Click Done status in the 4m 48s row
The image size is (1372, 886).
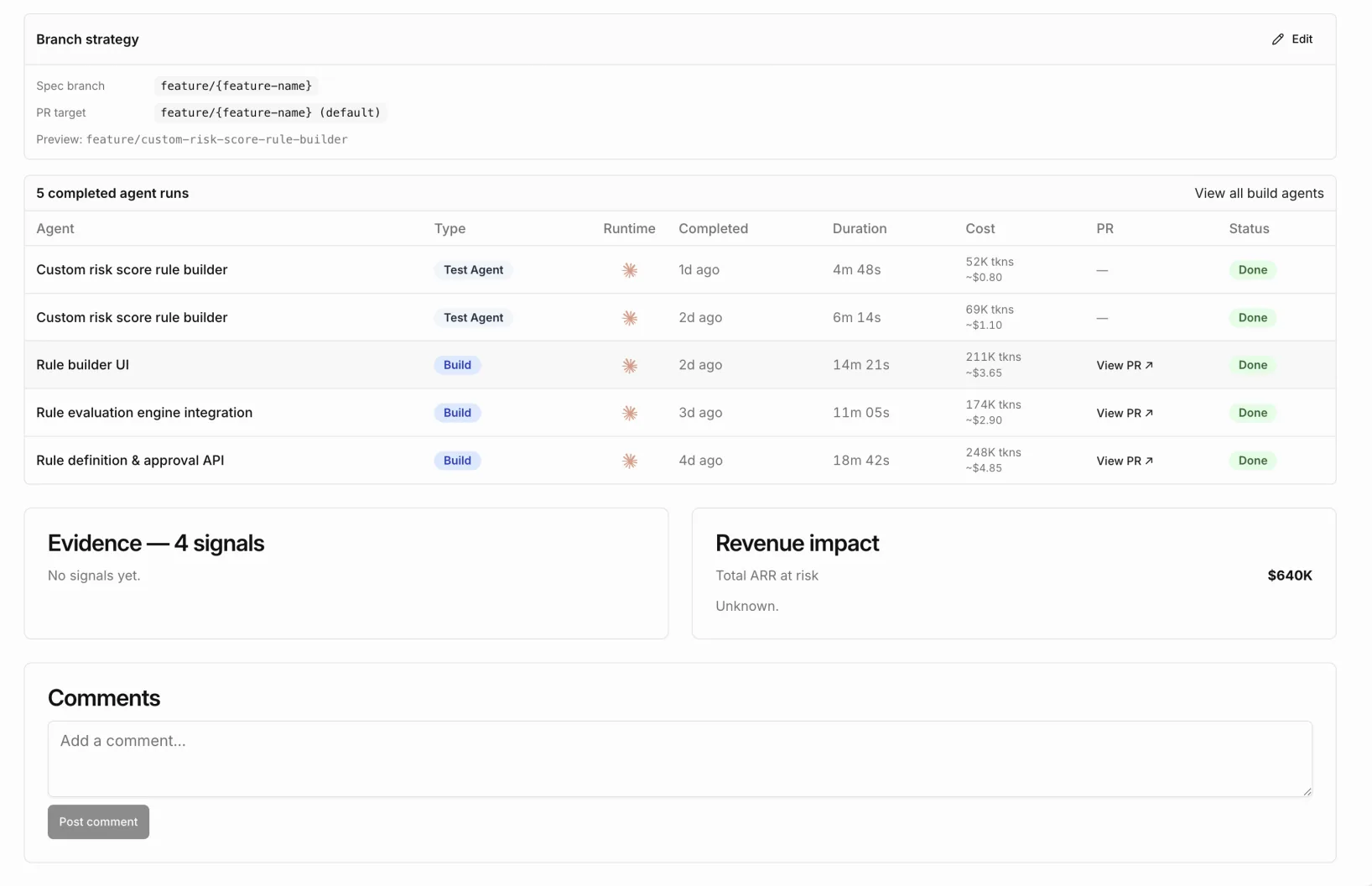coord(1252,270)
